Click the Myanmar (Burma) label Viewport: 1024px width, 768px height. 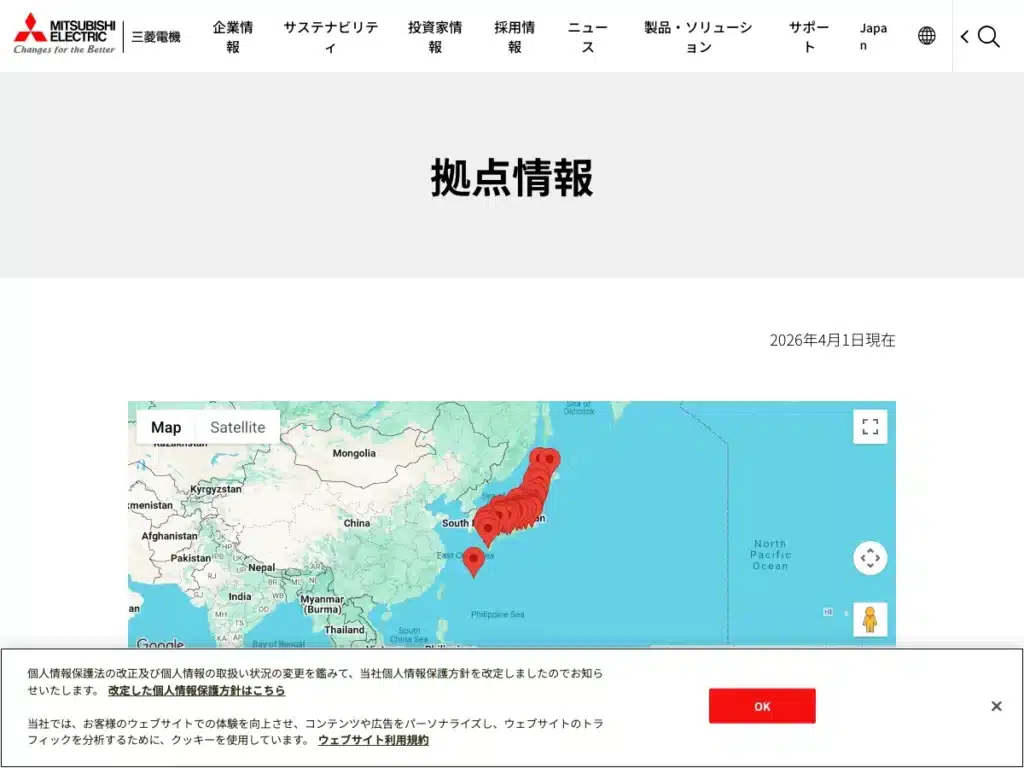[x=322, y=604]
